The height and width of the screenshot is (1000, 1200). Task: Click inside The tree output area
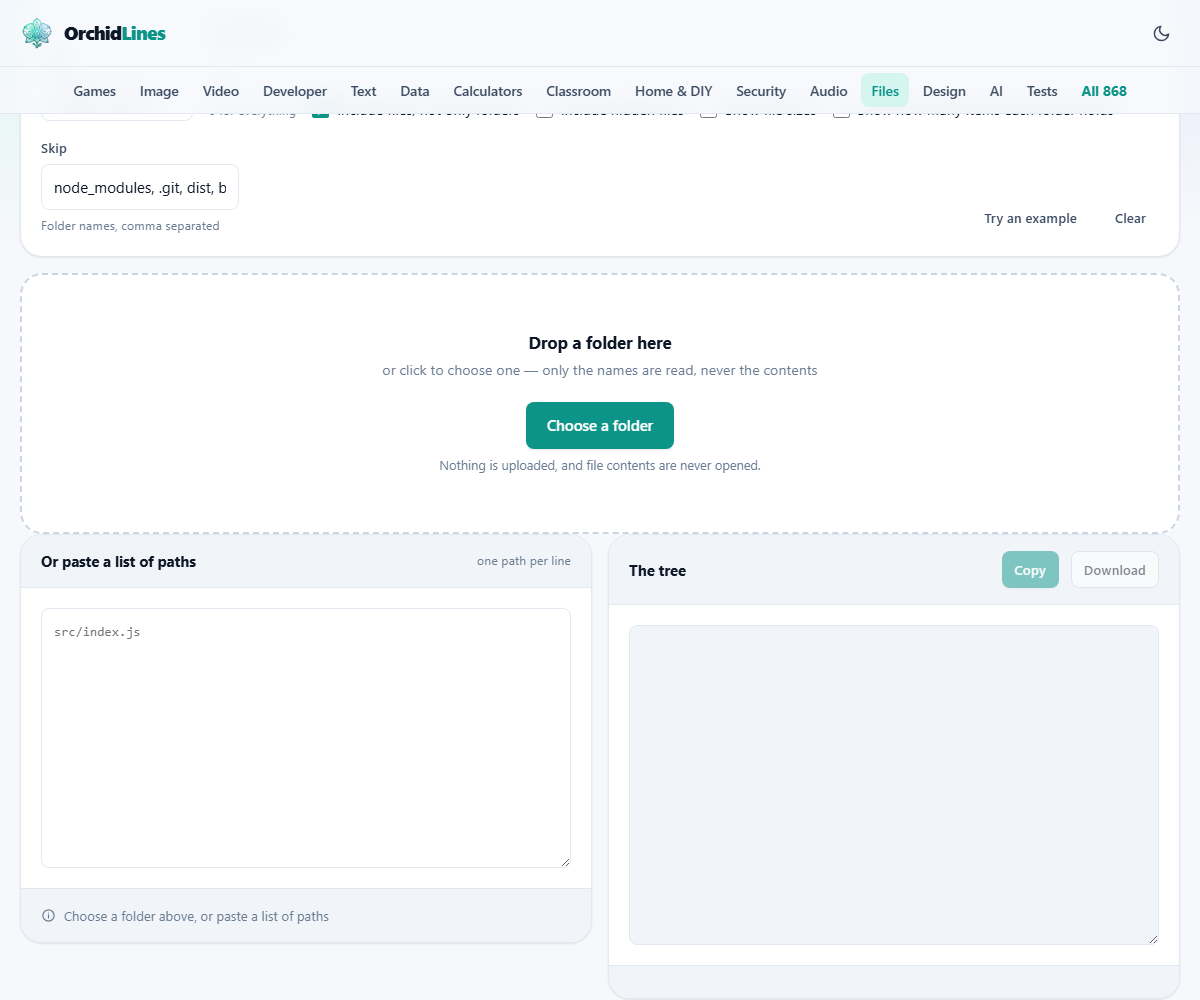[894, 785]
